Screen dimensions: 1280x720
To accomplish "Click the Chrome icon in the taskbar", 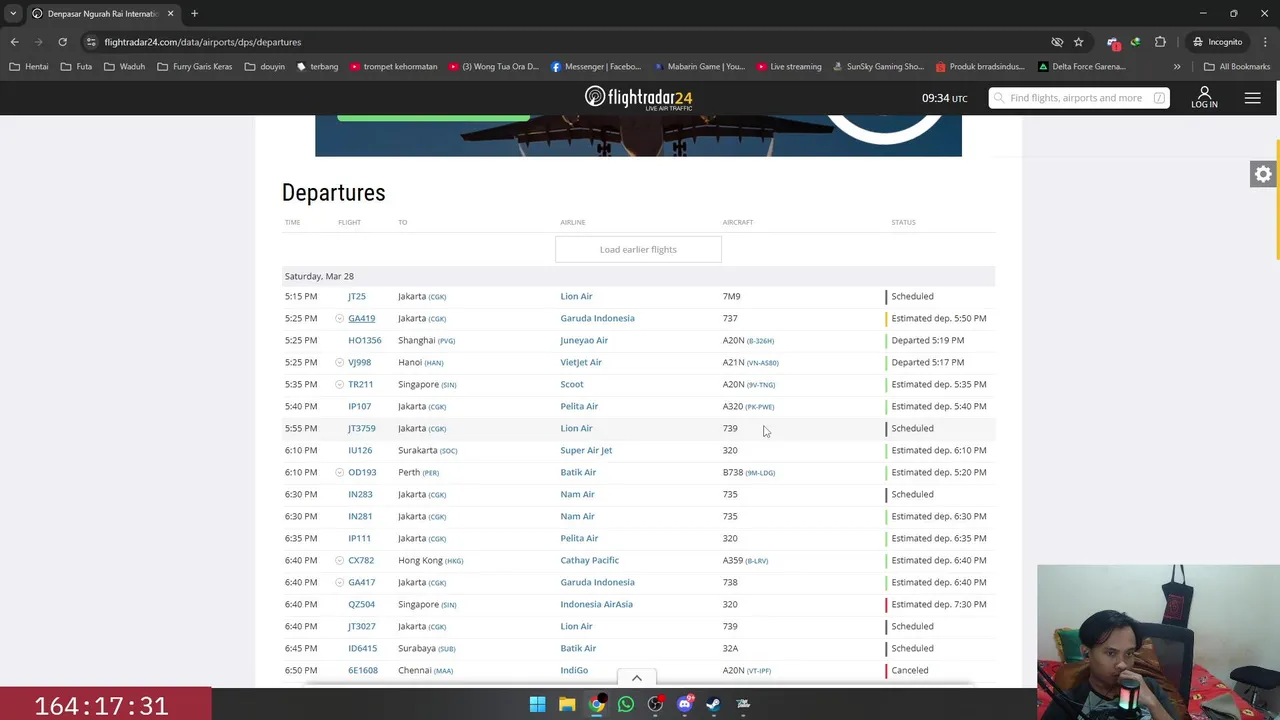I will point(596,704).
